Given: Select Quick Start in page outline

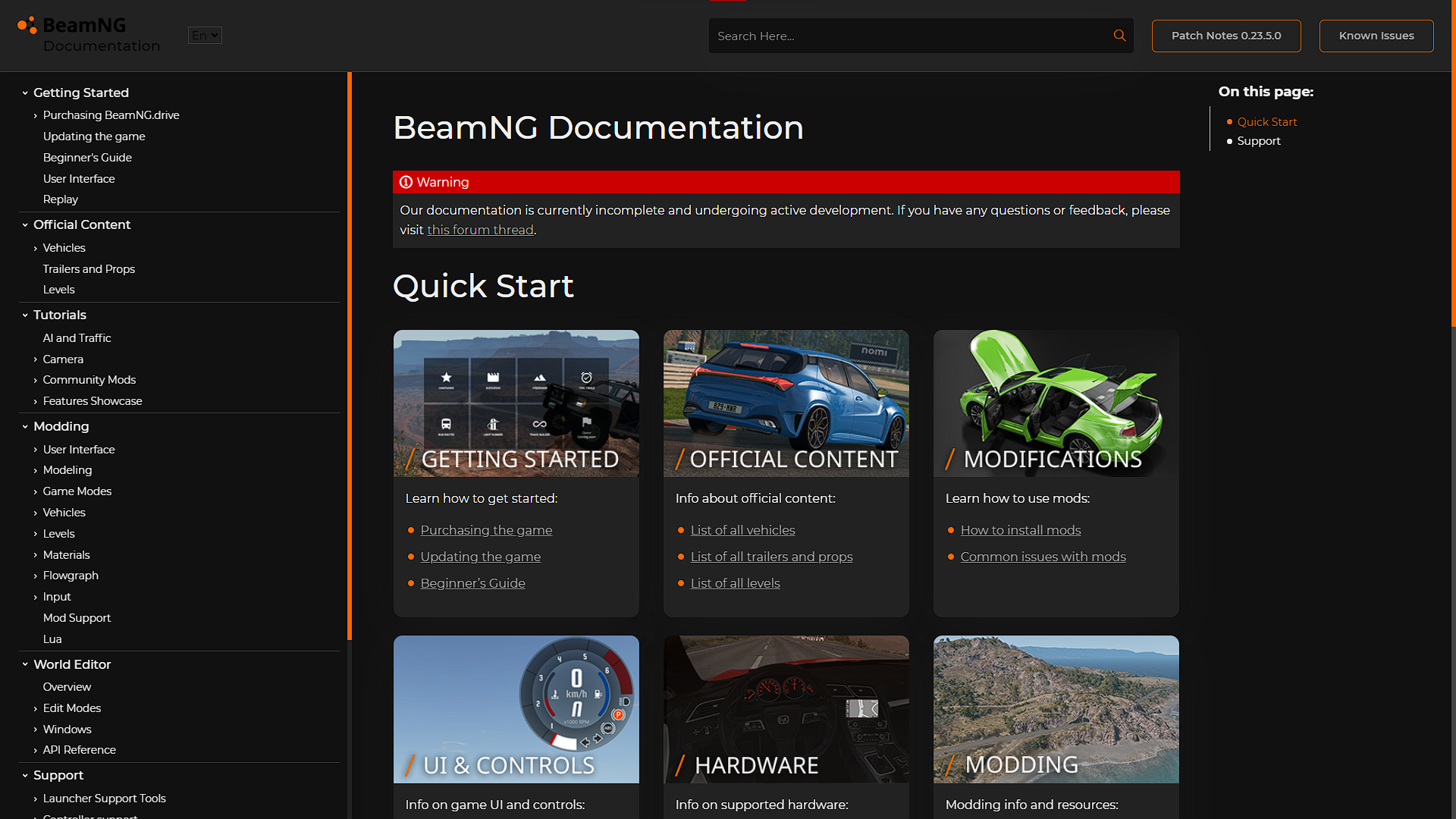Looking at the screenshot, I should point(1266,122).
